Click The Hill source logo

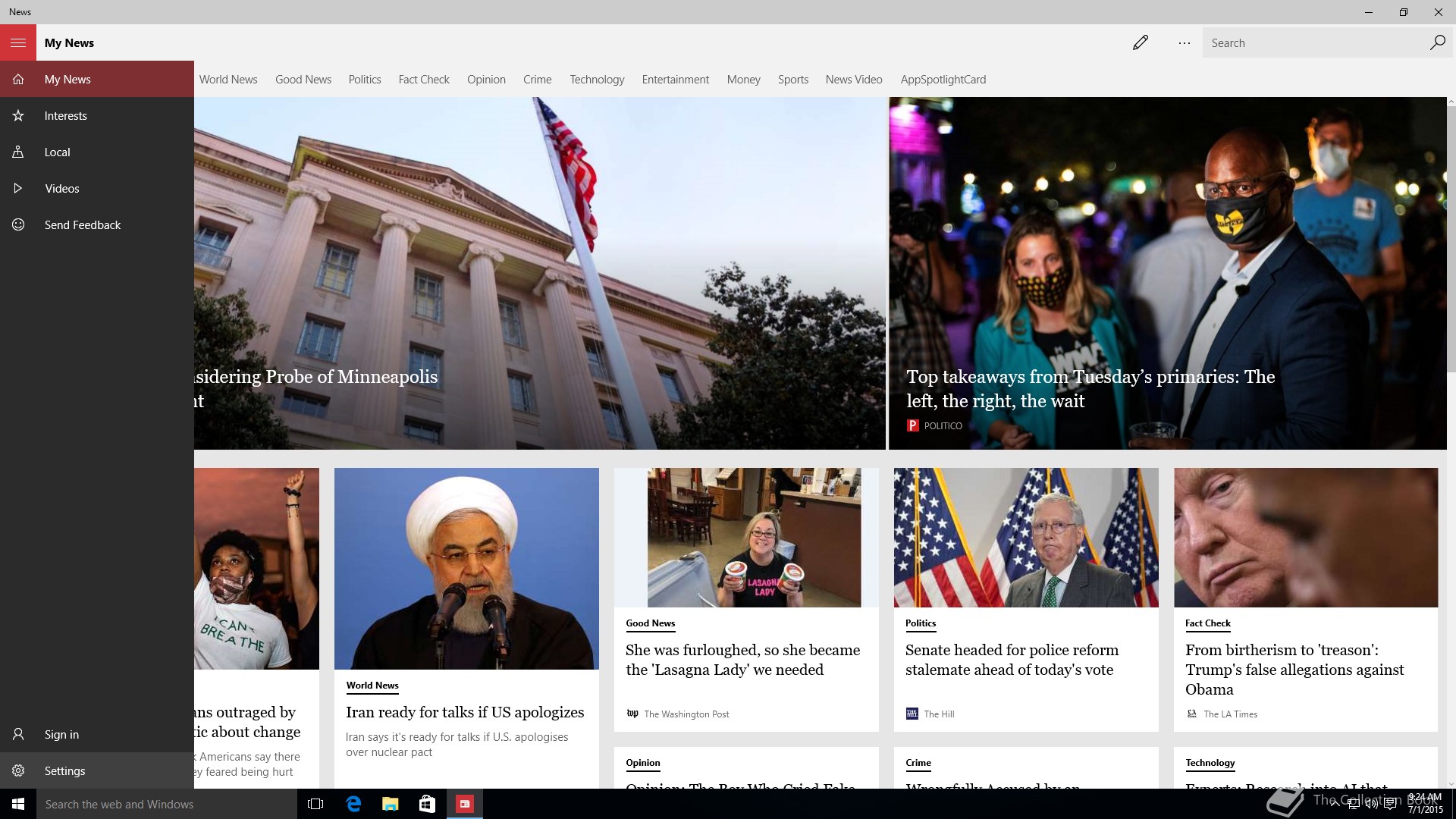912,714
